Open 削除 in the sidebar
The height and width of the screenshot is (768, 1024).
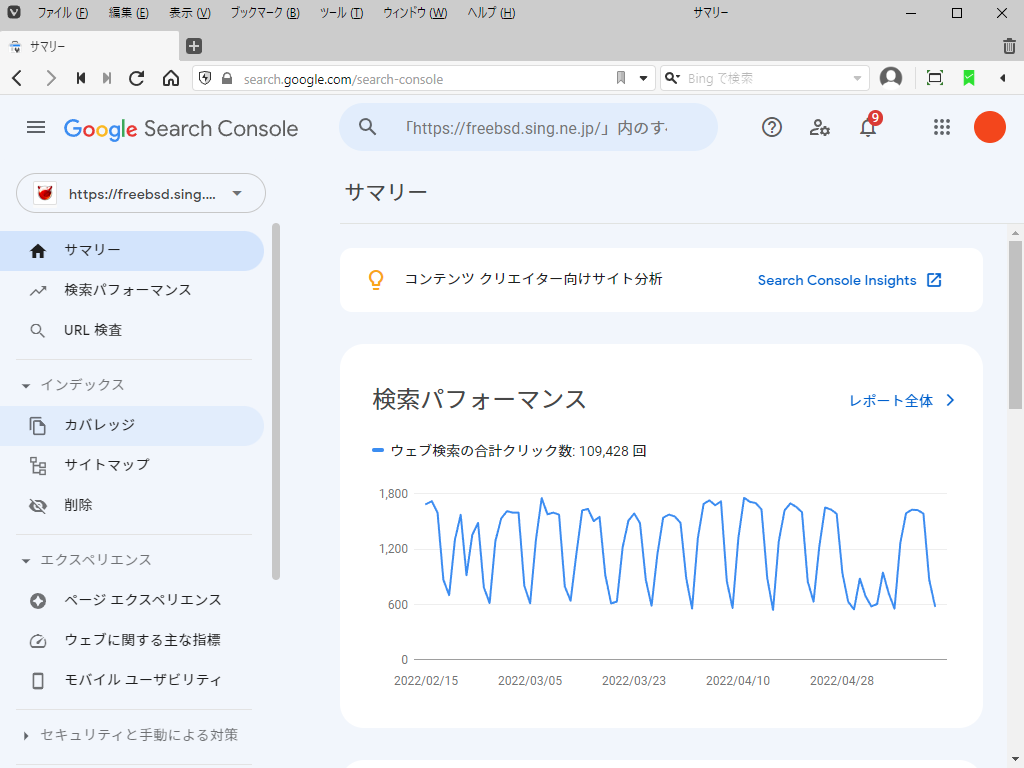click(132, 505)
